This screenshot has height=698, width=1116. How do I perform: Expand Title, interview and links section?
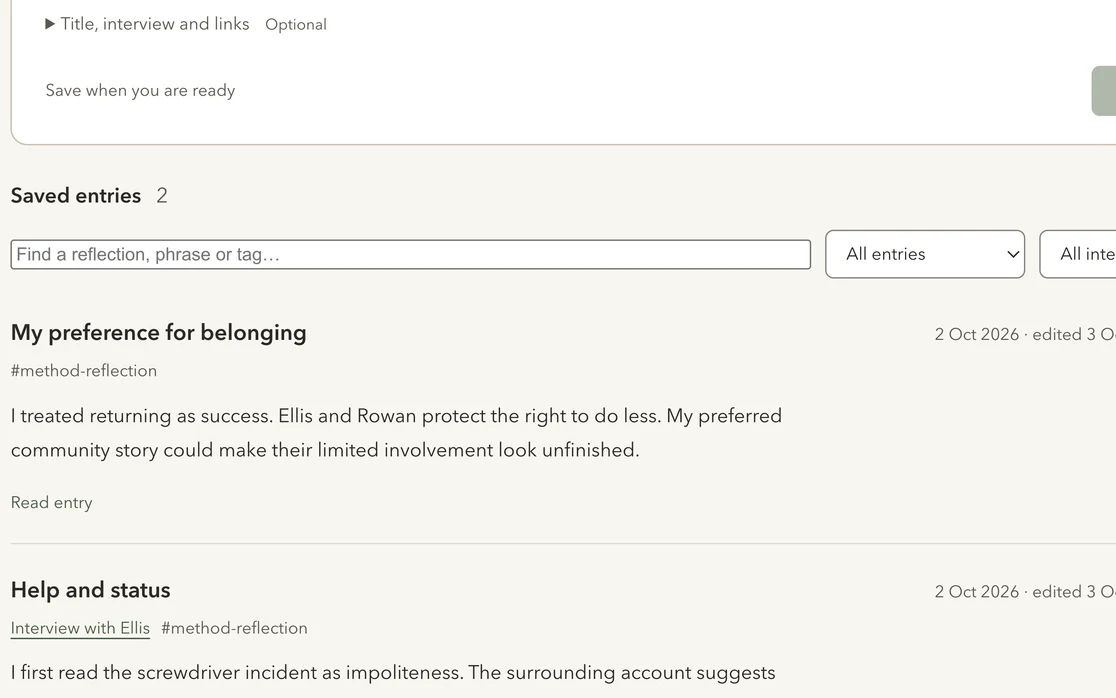pyautogui.click(x=147, y=24)
